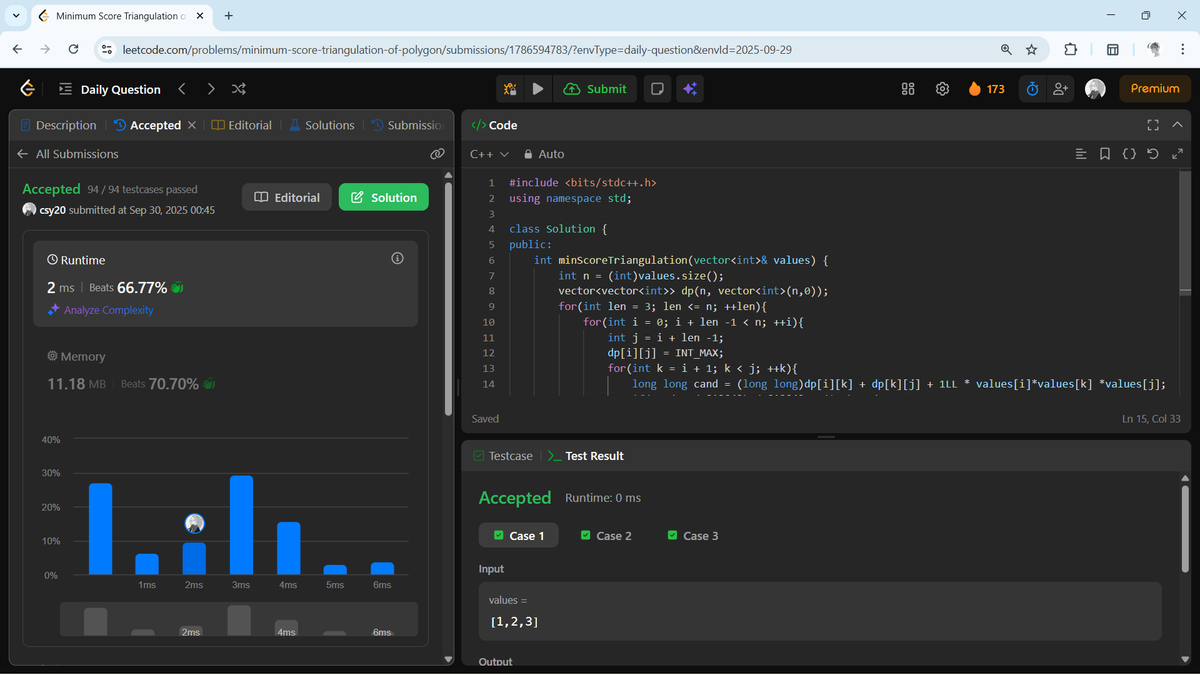Select Case 2 result
The width and height of the screenshot is (1200, 675).
tap(606, 536)
